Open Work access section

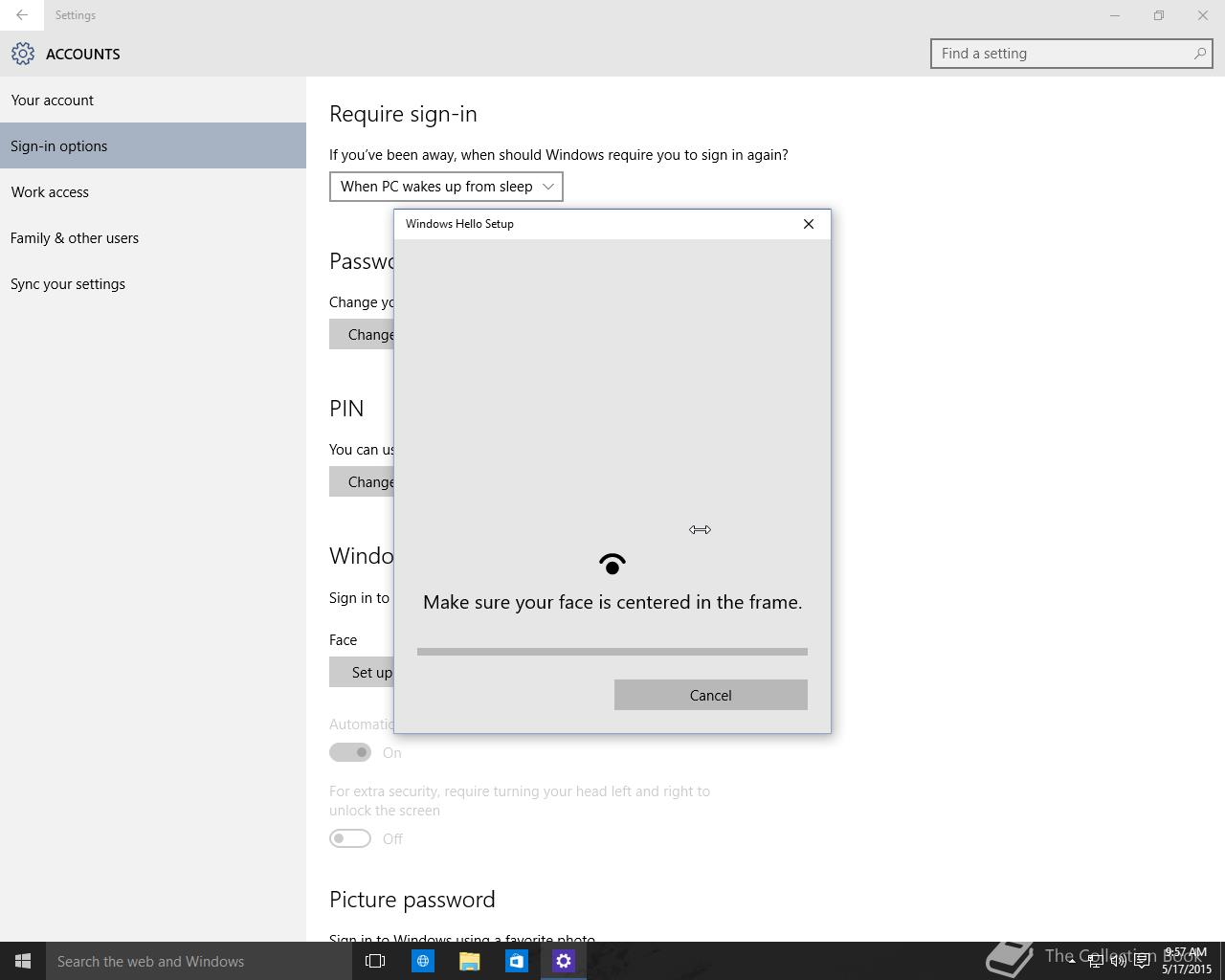point(153,191)
